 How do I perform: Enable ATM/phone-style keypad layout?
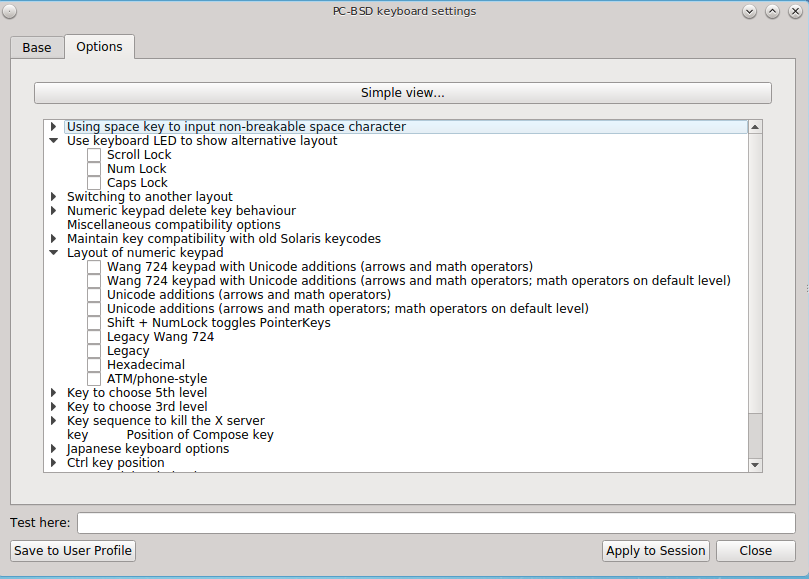pos(94,378)
